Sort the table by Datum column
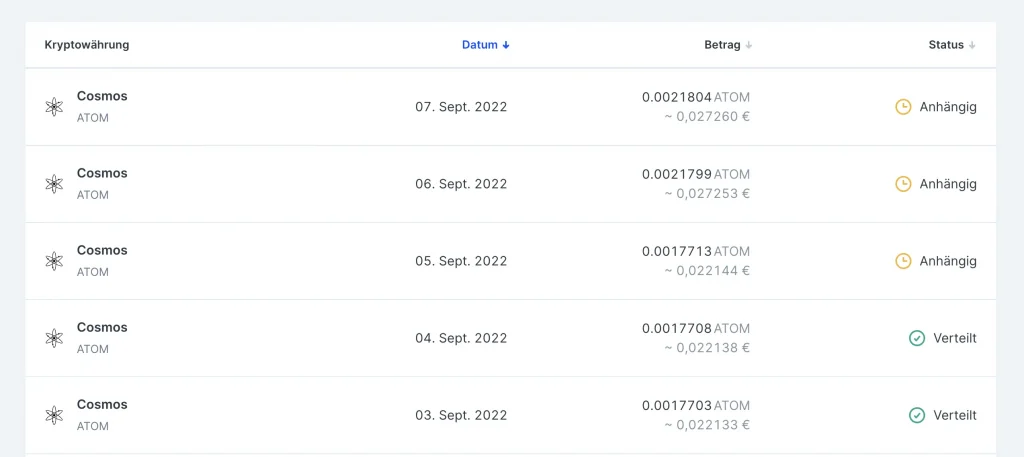 coord(485,45)
